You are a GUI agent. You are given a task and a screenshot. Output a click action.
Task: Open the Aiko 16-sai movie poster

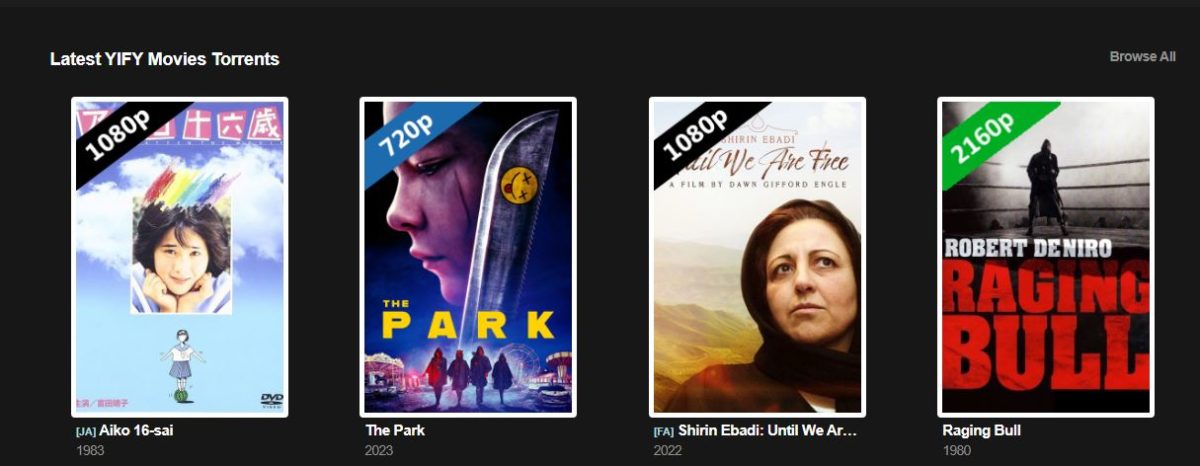click(179, 257)
